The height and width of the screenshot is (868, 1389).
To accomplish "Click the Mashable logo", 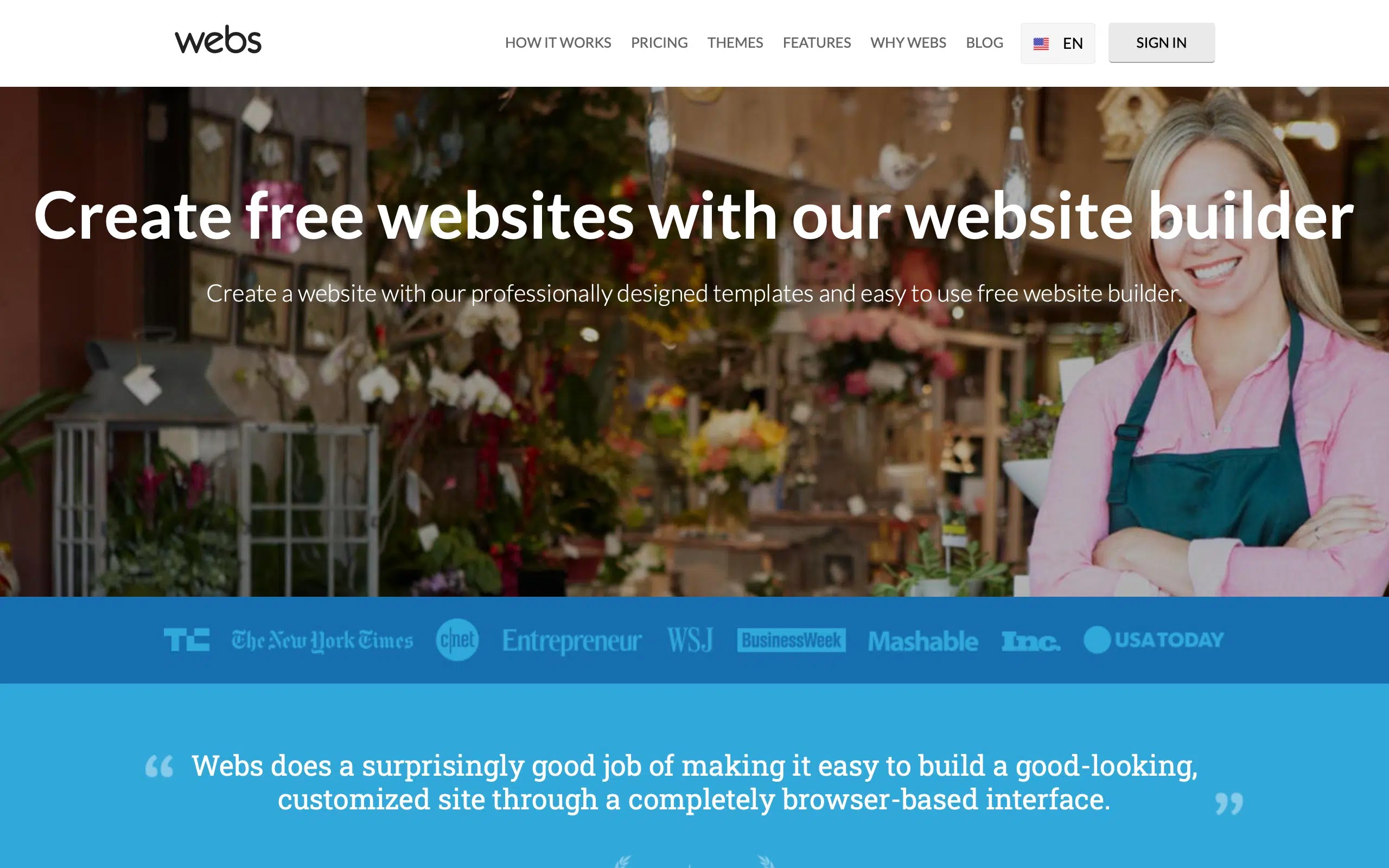I will coord(923,641).
